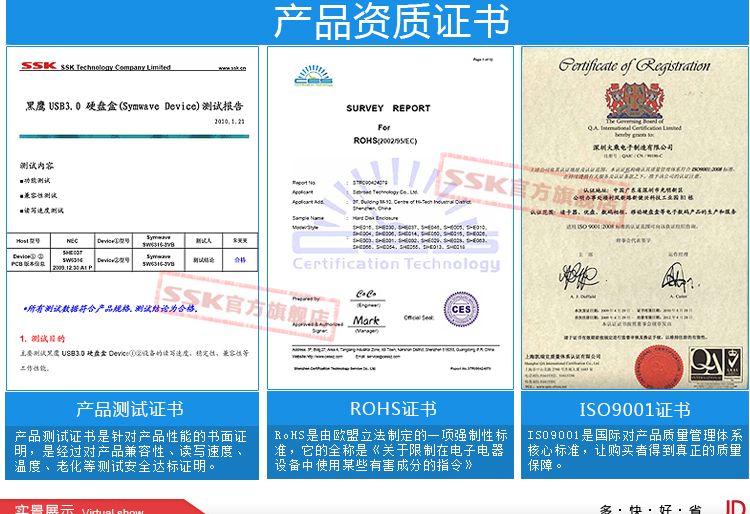This screenshot has height=514, width=750.
Task: Click the CES sunburst logo on survey report
Action: pos(313,76)
